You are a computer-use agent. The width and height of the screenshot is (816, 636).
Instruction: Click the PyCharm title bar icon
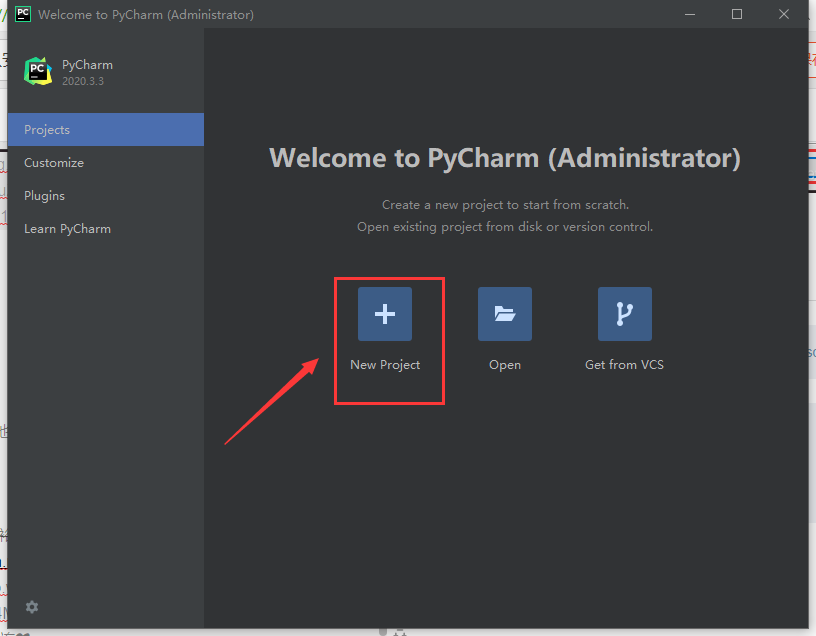click(23, 14)
